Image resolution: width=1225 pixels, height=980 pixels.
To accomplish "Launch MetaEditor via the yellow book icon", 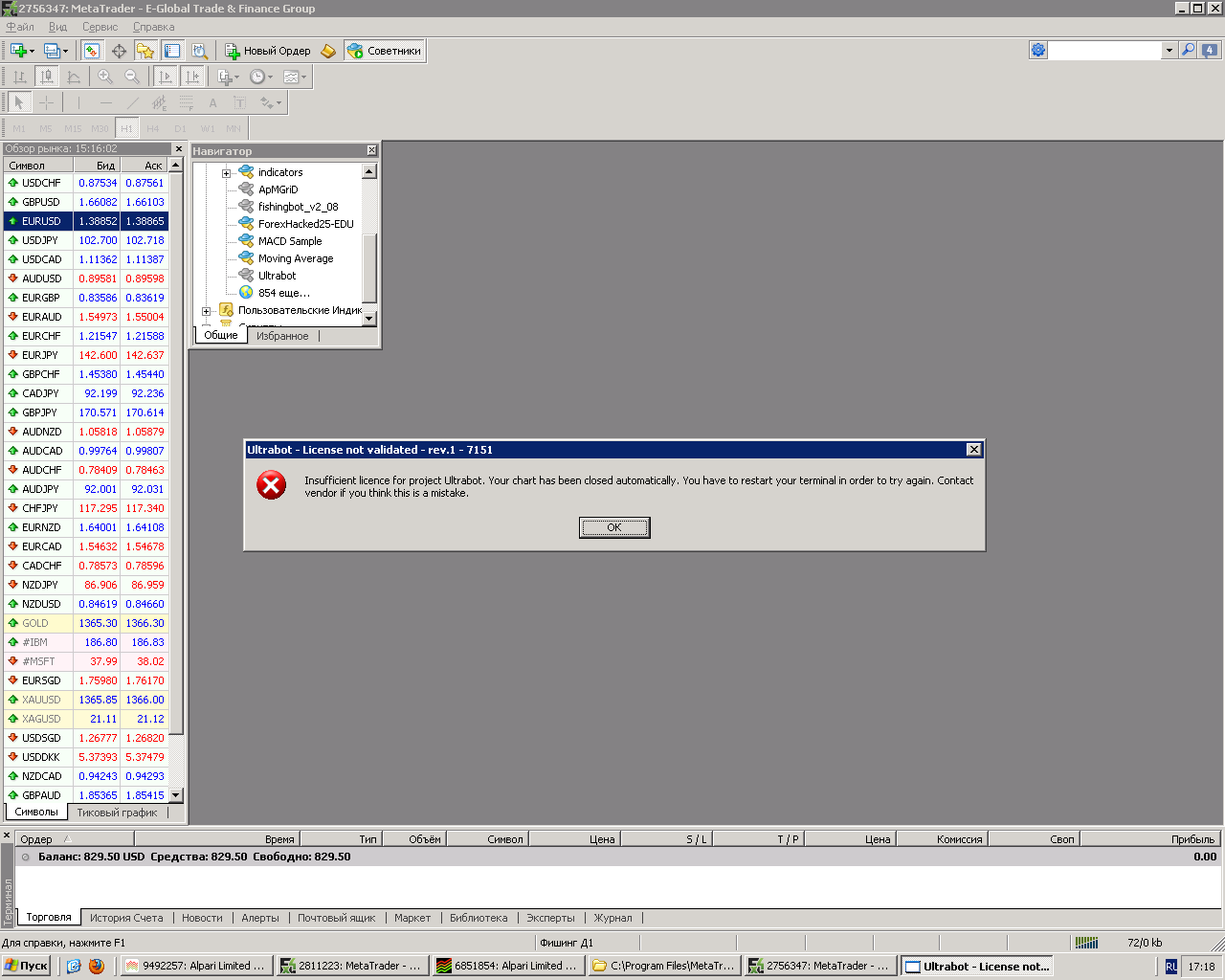I will point(328,51).
